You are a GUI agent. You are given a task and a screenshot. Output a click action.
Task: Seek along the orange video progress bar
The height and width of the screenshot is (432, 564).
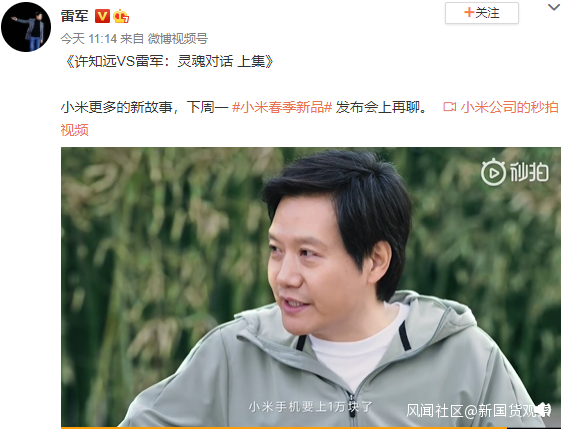(x=310, y=428)
